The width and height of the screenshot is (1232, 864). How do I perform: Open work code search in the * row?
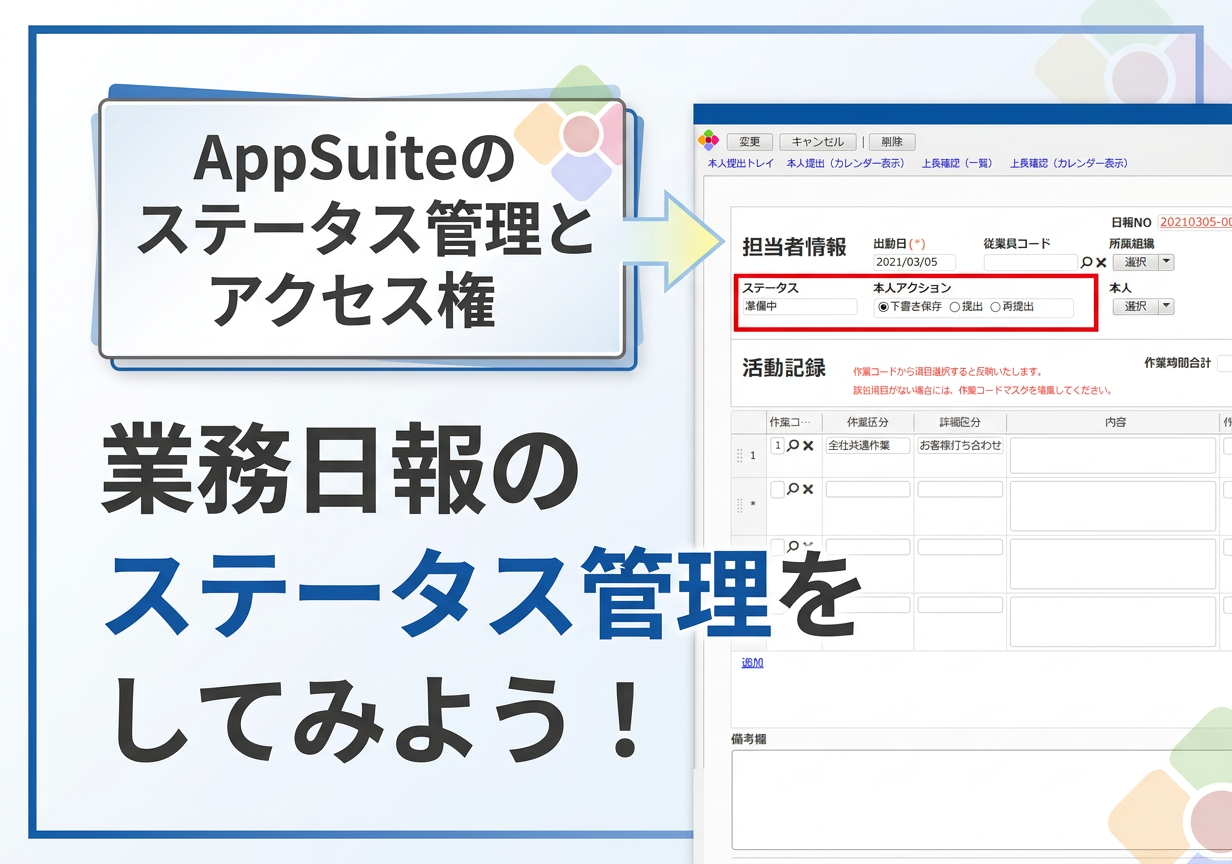[x=793, y=489]
